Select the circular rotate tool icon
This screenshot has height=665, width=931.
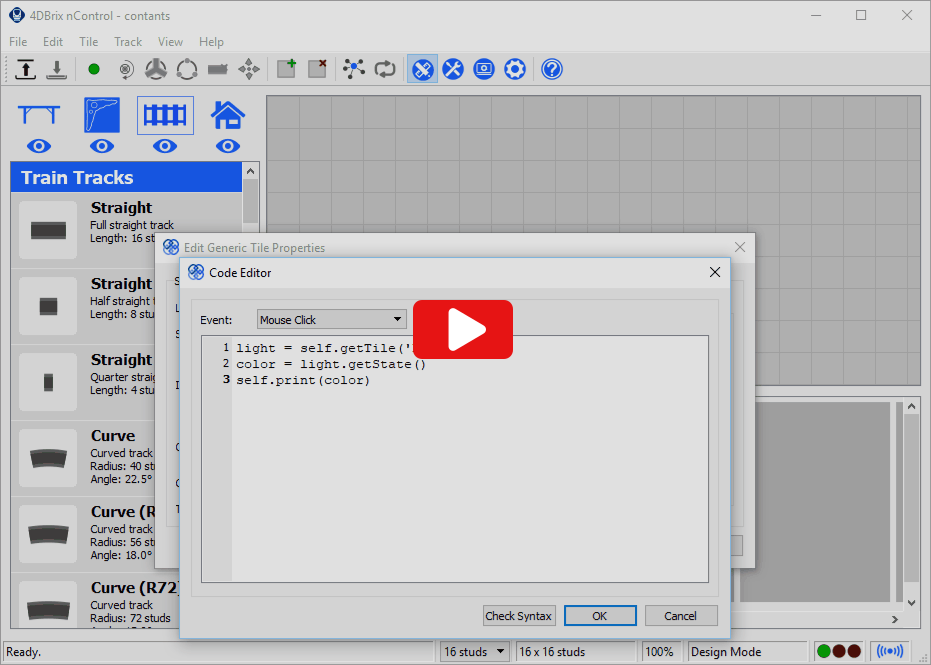(187, 69)
